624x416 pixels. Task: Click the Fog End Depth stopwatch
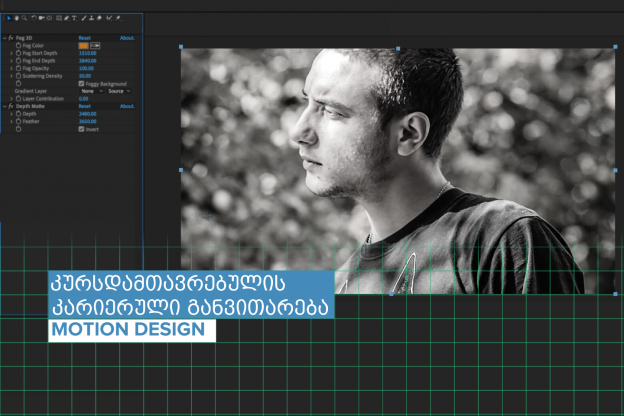[x=18, y=61]
